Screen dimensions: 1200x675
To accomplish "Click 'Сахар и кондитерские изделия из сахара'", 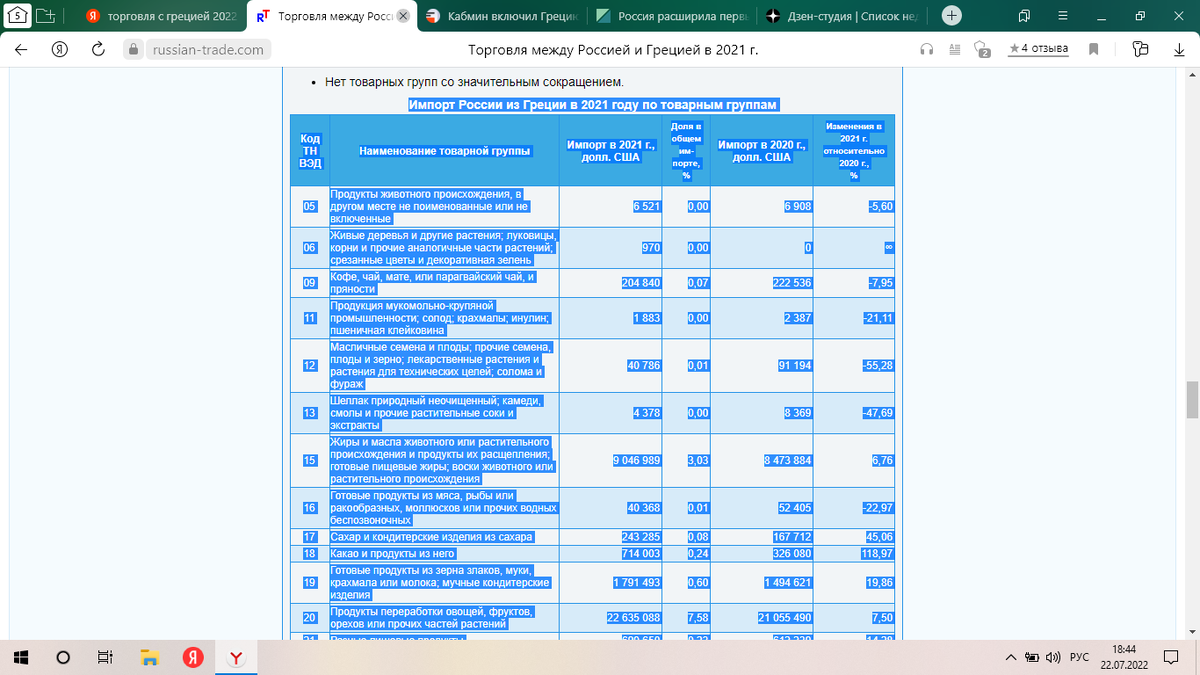I will click(x=432, y=538).
